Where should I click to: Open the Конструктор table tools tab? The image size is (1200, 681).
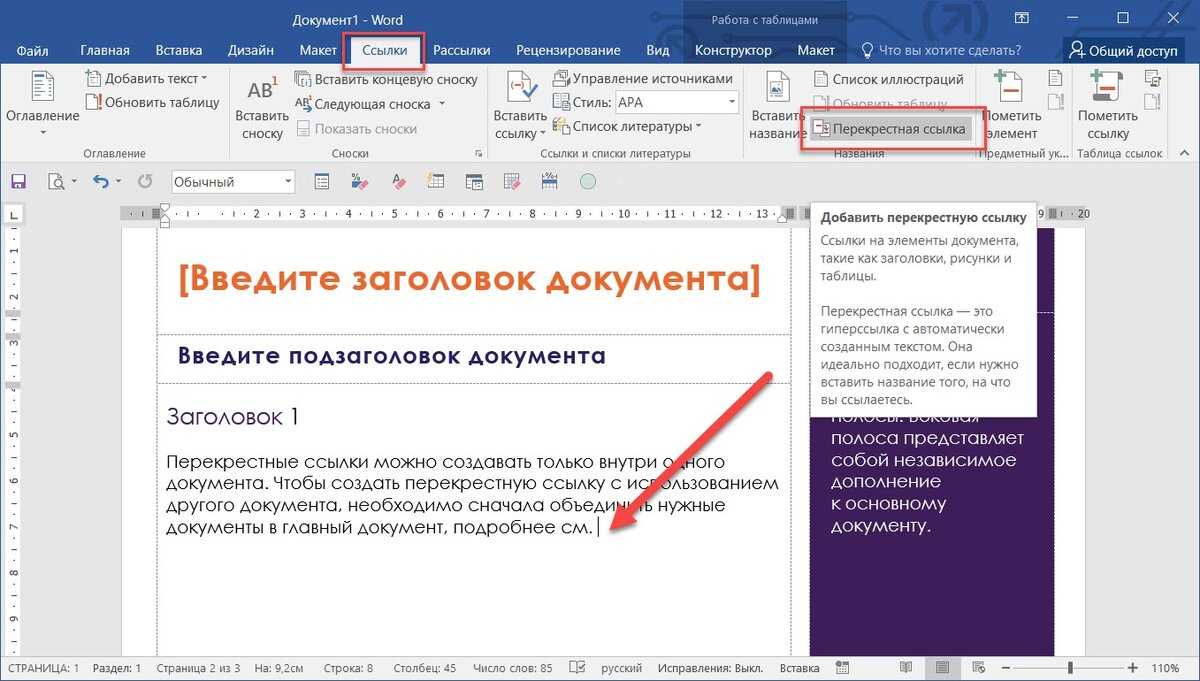coord(733,50)
